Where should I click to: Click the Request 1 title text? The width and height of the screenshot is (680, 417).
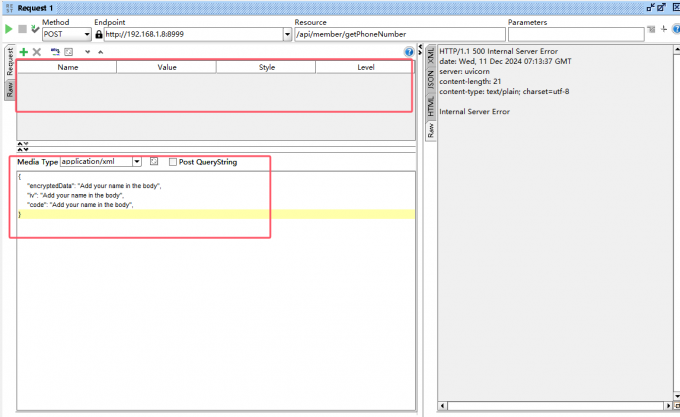pos(35,8)
